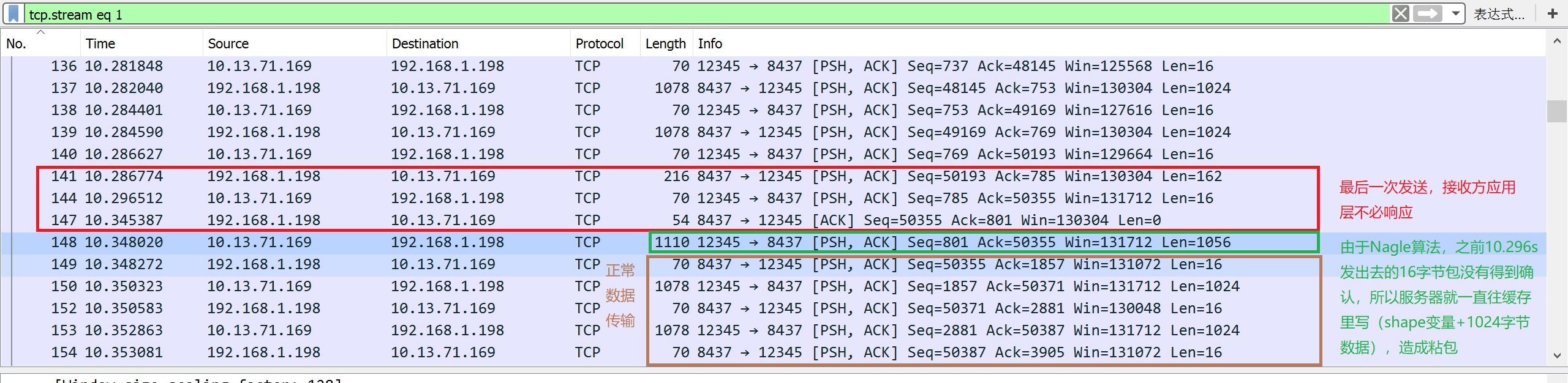The image size is (1568, 383).
Task: Select packet 140 at time 10.286627
Action: (773, 154)
